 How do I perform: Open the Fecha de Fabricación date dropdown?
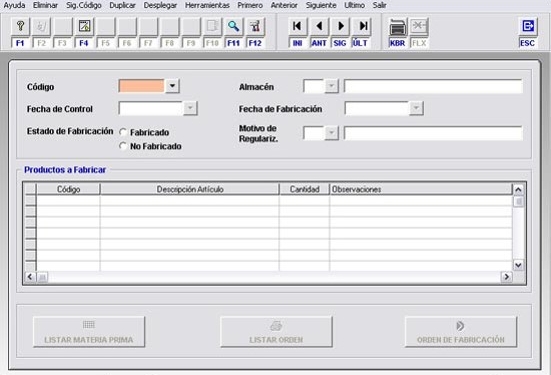point(416,108)
